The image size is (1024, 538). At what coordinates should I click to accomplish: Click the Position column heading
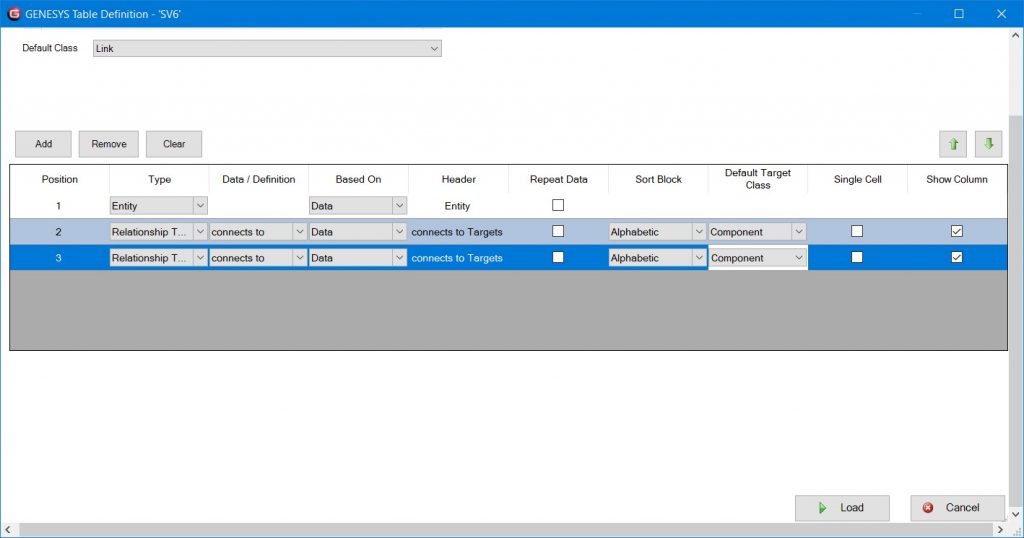click(x=59, y=180)
